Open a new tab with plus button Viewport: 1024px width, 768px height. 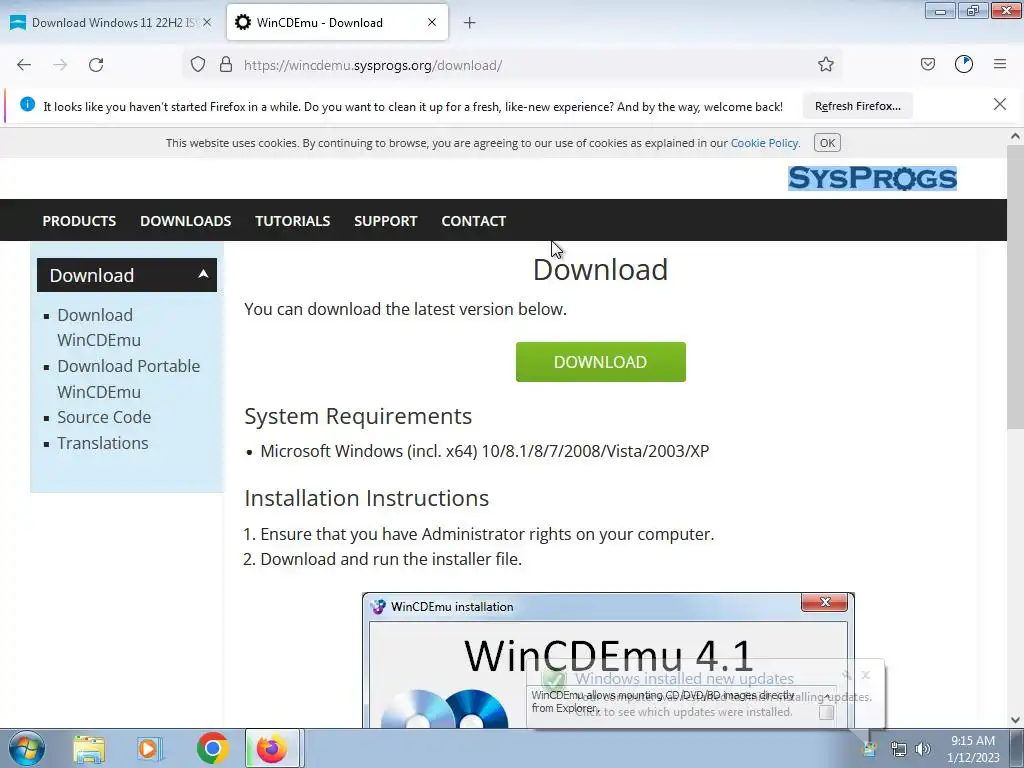click(x=470, y=23)
